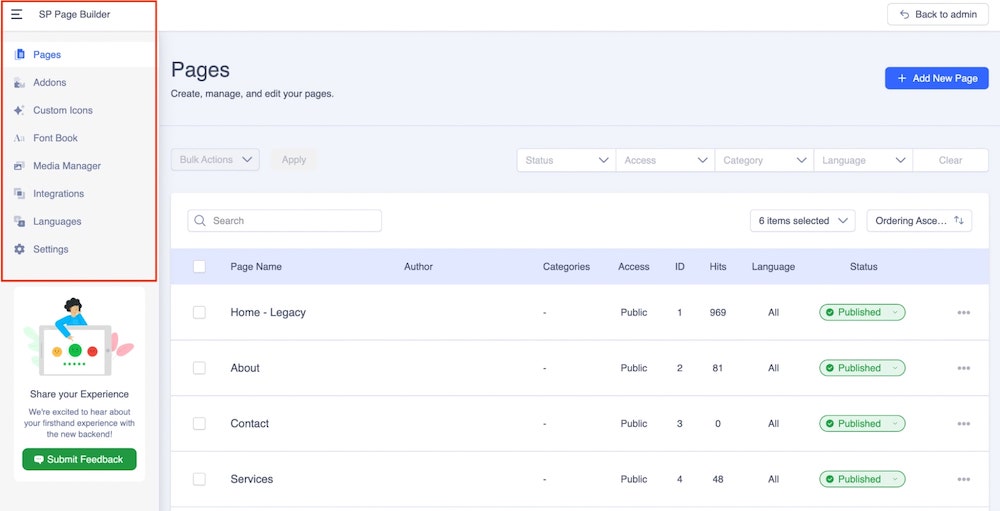Screen dimensions: 1000x511
Task: Select the Contact page checkbox
Action: click(199, 424)
